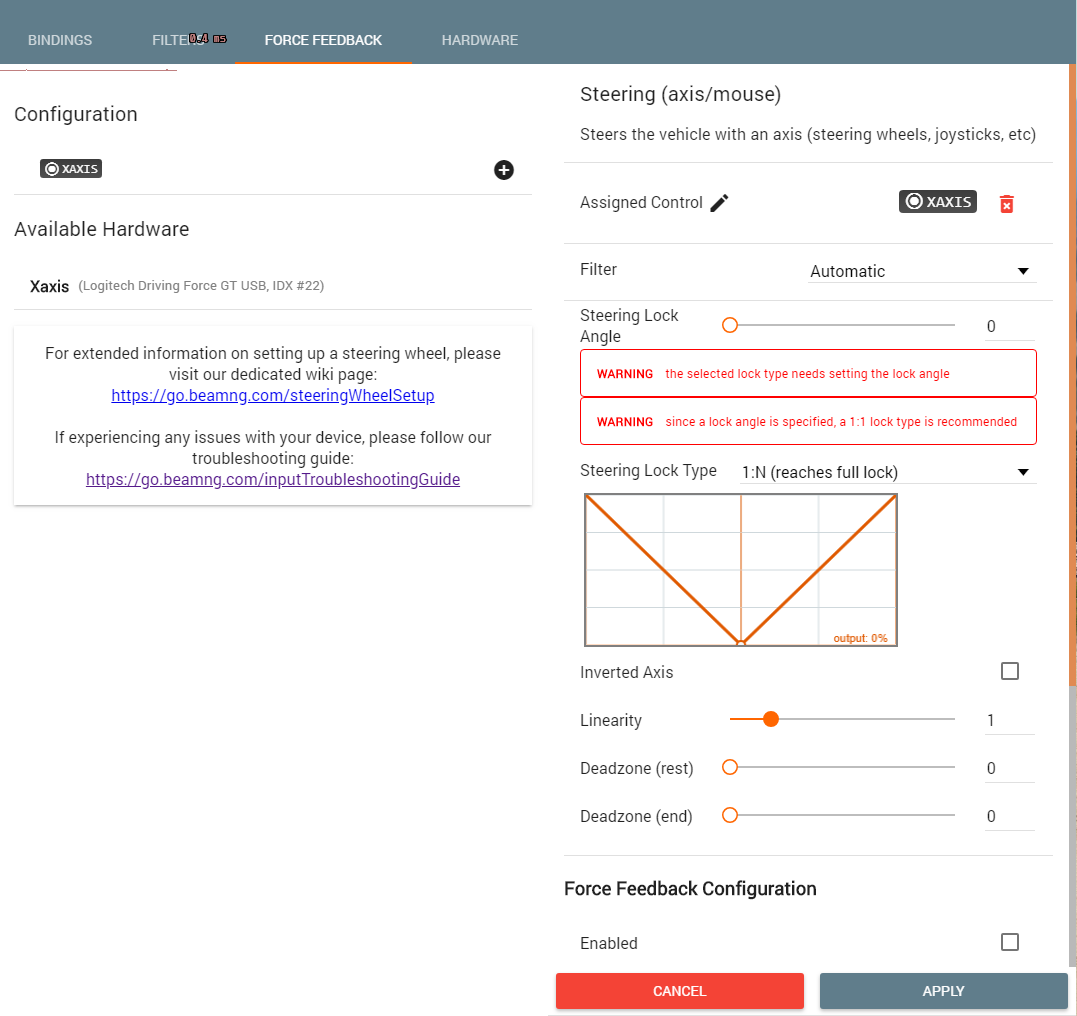Open the inputTroubleshootingGuide link

[x=273, y=479]
